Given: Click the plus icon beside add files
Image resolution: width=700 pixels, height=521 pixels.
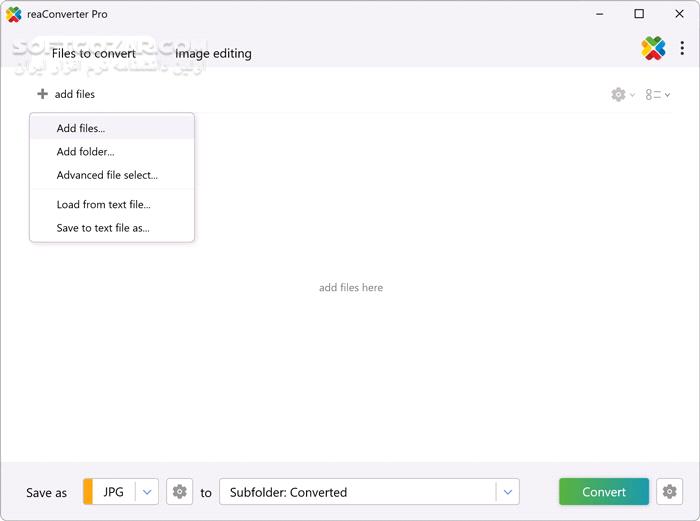Looking at the screenshot, I should click(x=42, y=94).
